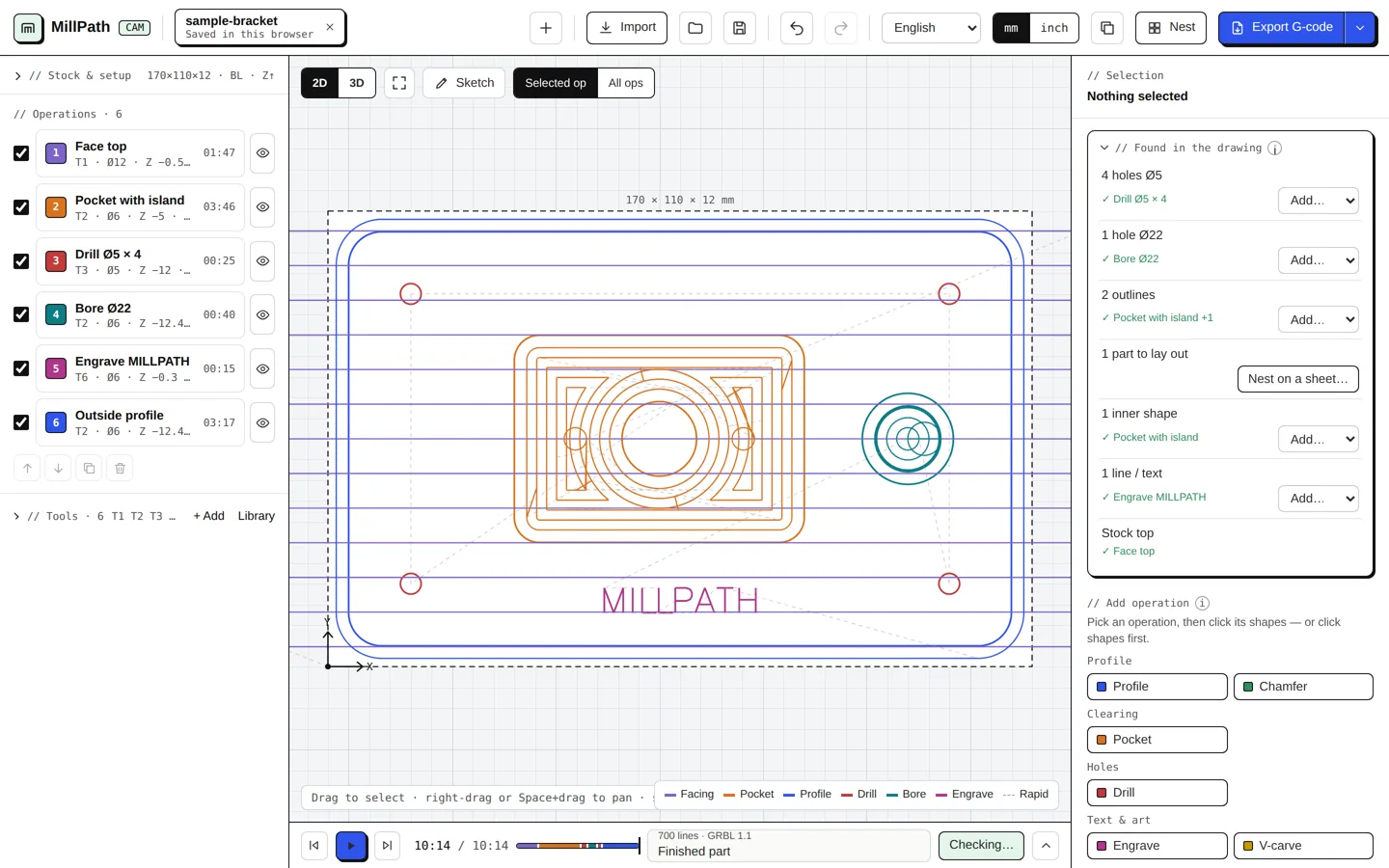Uncheck the Bore Ø22 operation
The width and height of the screenshot is (1389, 868).
21,314
